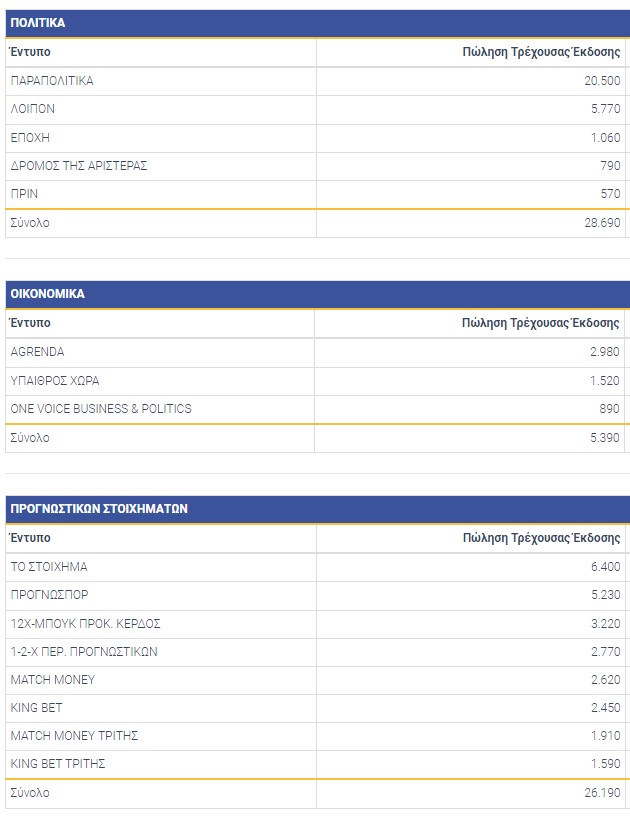Select 12Χ-ΜΠΟΥΚ ΠΡΟΚ. ΚΕΡΔΟΣ row
This screenshot has width=630, height=821.
(85, 623)
